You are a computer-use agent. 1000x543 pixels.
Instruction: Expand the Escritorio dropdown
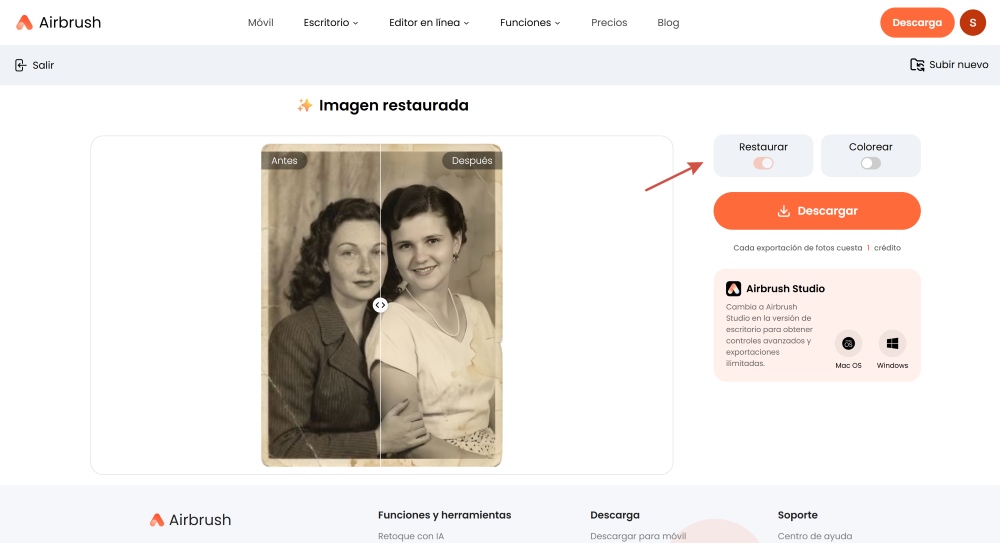(331, 22)
